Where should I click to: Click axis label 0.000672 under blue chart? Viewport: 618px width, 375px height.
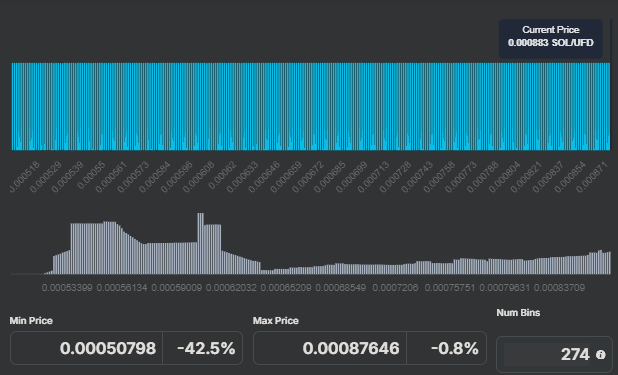click(308, 177)
